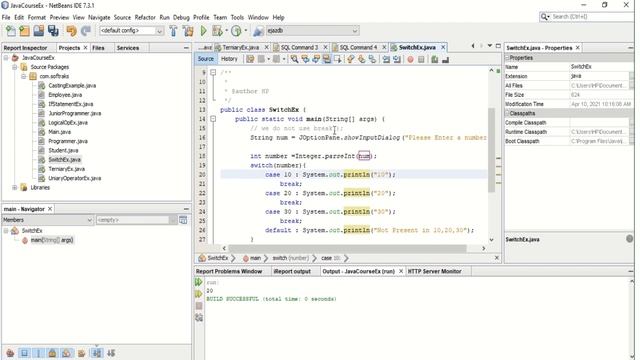Click the Debug Project toolbar icon

[218, 31]
